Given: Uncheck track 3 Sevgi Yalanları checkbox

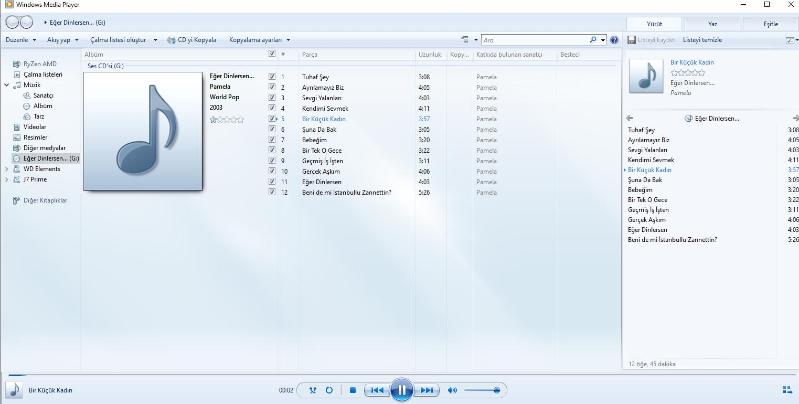Looking at the screenshot, I should (x=272, y=97).
